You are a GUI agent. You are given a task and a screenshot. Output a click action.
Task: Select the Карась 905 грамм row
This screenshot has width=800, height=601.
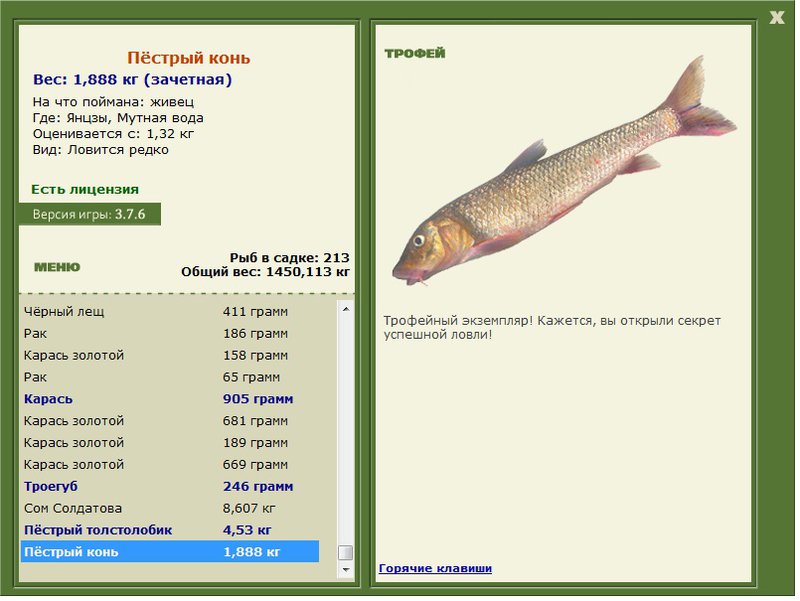coord(170,399)
